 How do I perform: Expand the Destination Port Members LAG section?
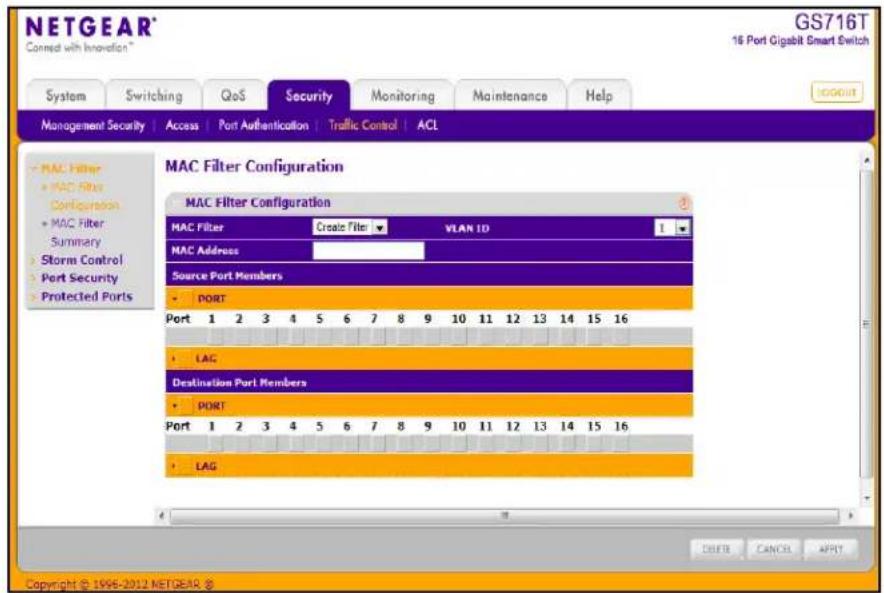tap(174, 466)
